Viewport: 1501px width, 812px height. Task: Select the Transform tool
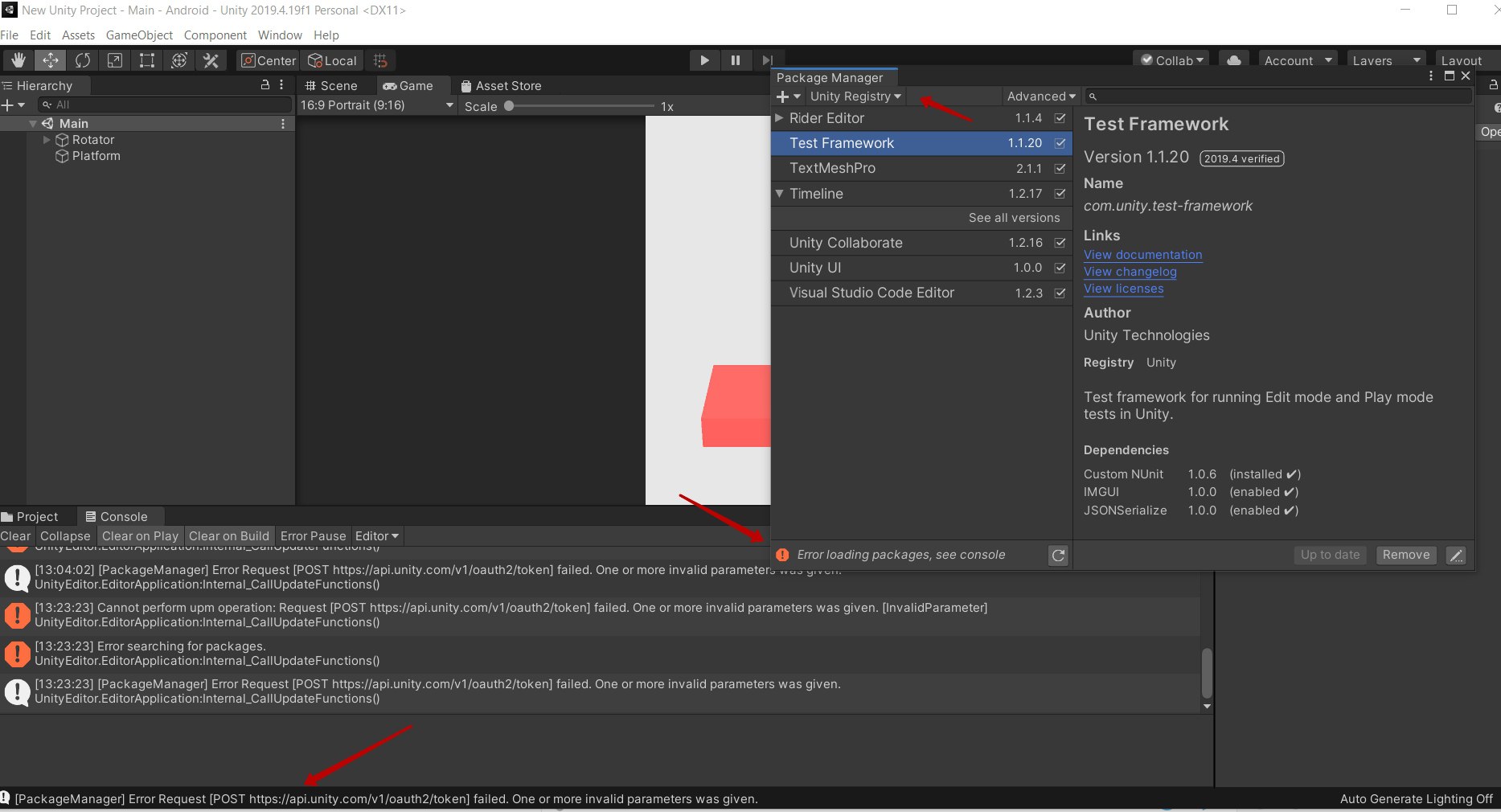click(178, 60)
